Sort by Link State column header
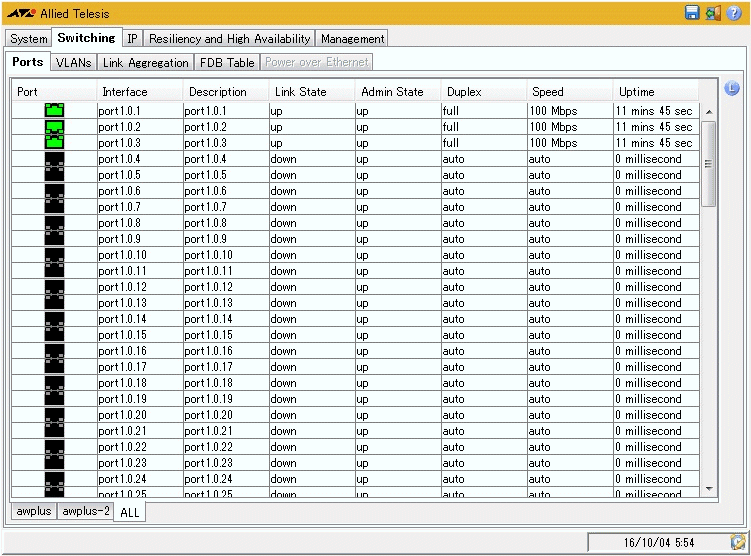 pos(300,92)
